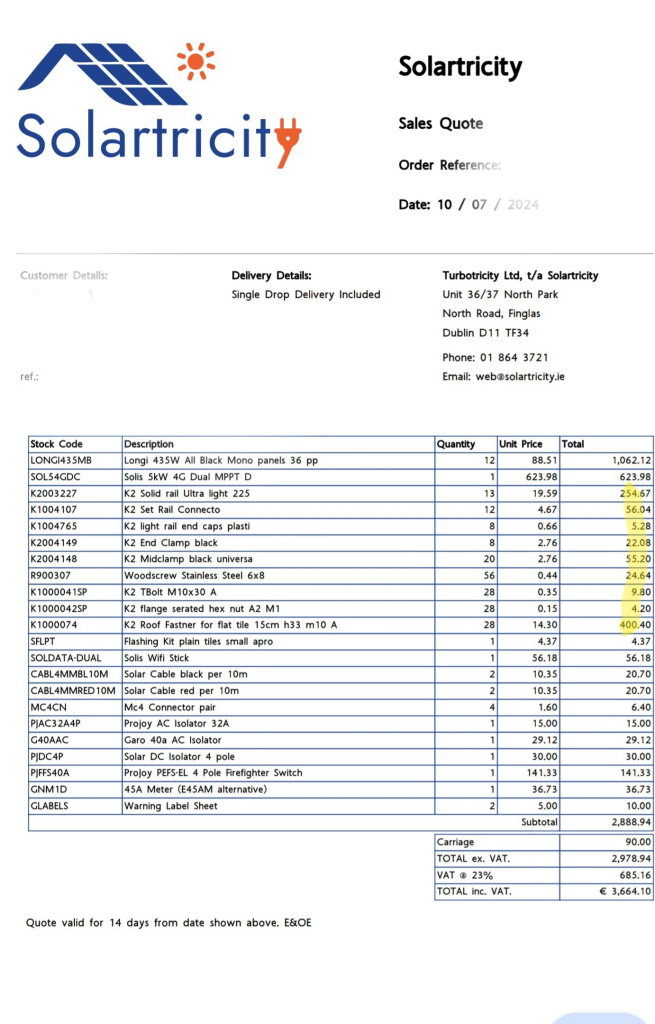Viewport: 655px width, 1024px height.
Task: Click 'Longi 435W All Black Mono panels' description
Action: (221, 460)
